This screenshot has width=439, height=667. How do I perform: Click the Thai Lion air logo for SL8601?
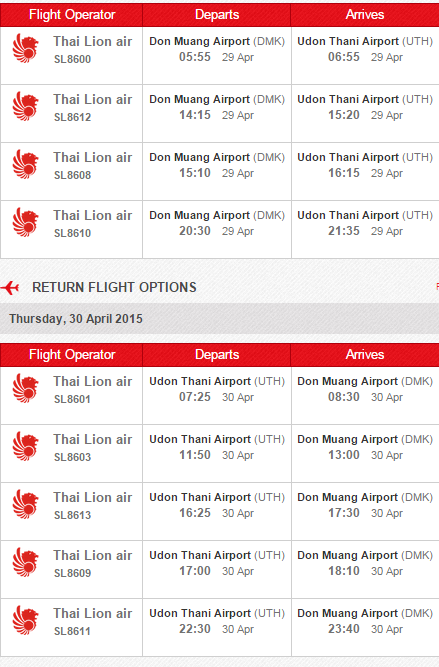26,388
